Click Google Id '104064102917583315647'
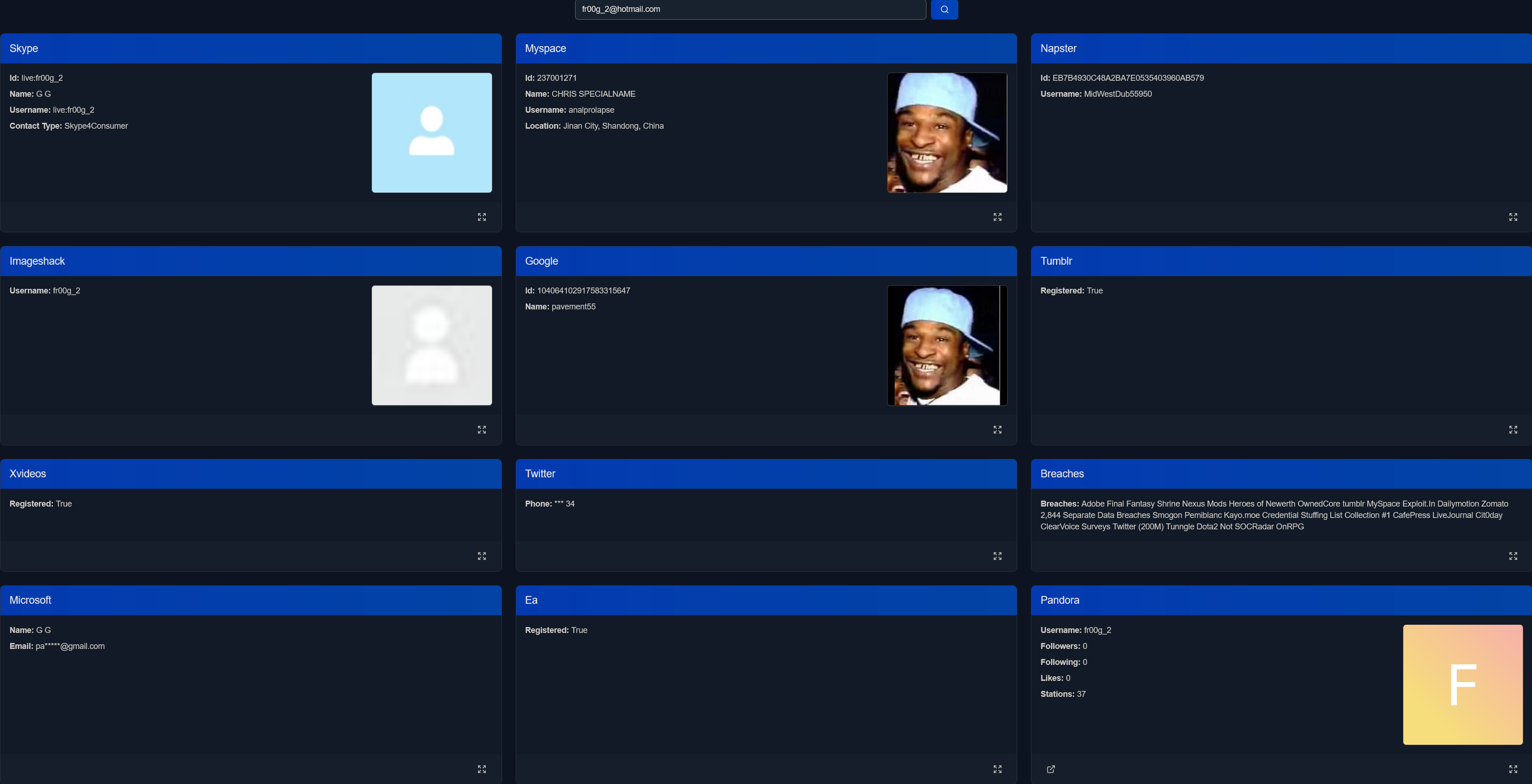 tap(583, 291)
